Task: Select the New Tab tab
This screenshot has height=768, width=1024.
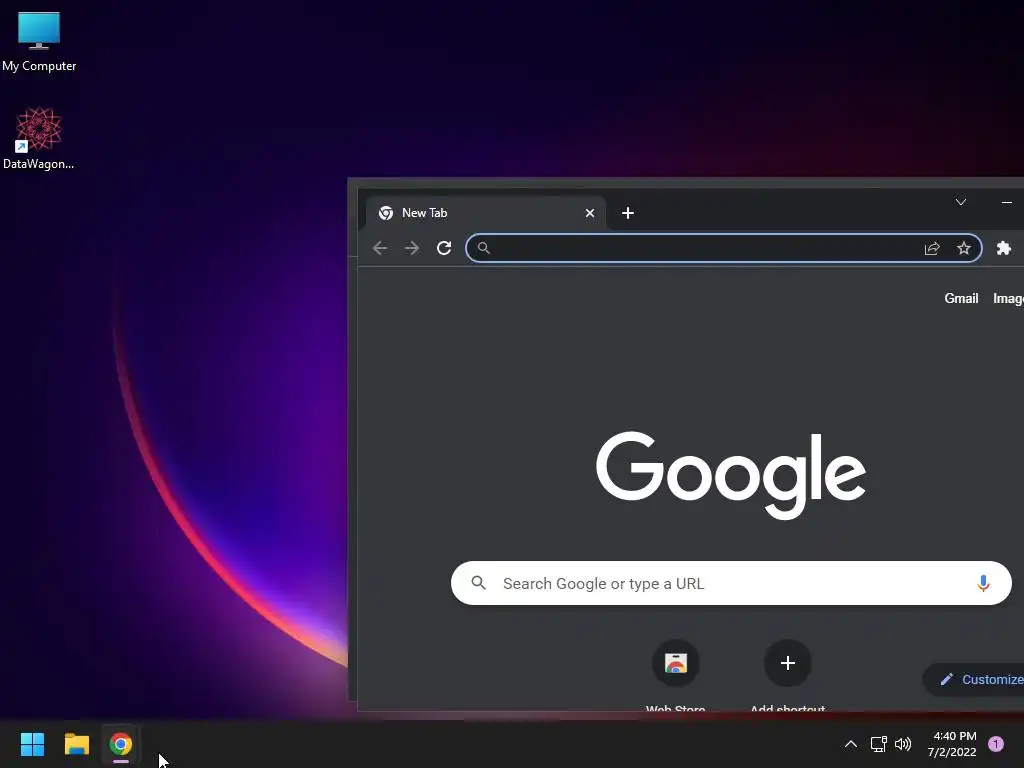Action: (x=485, y=213)
